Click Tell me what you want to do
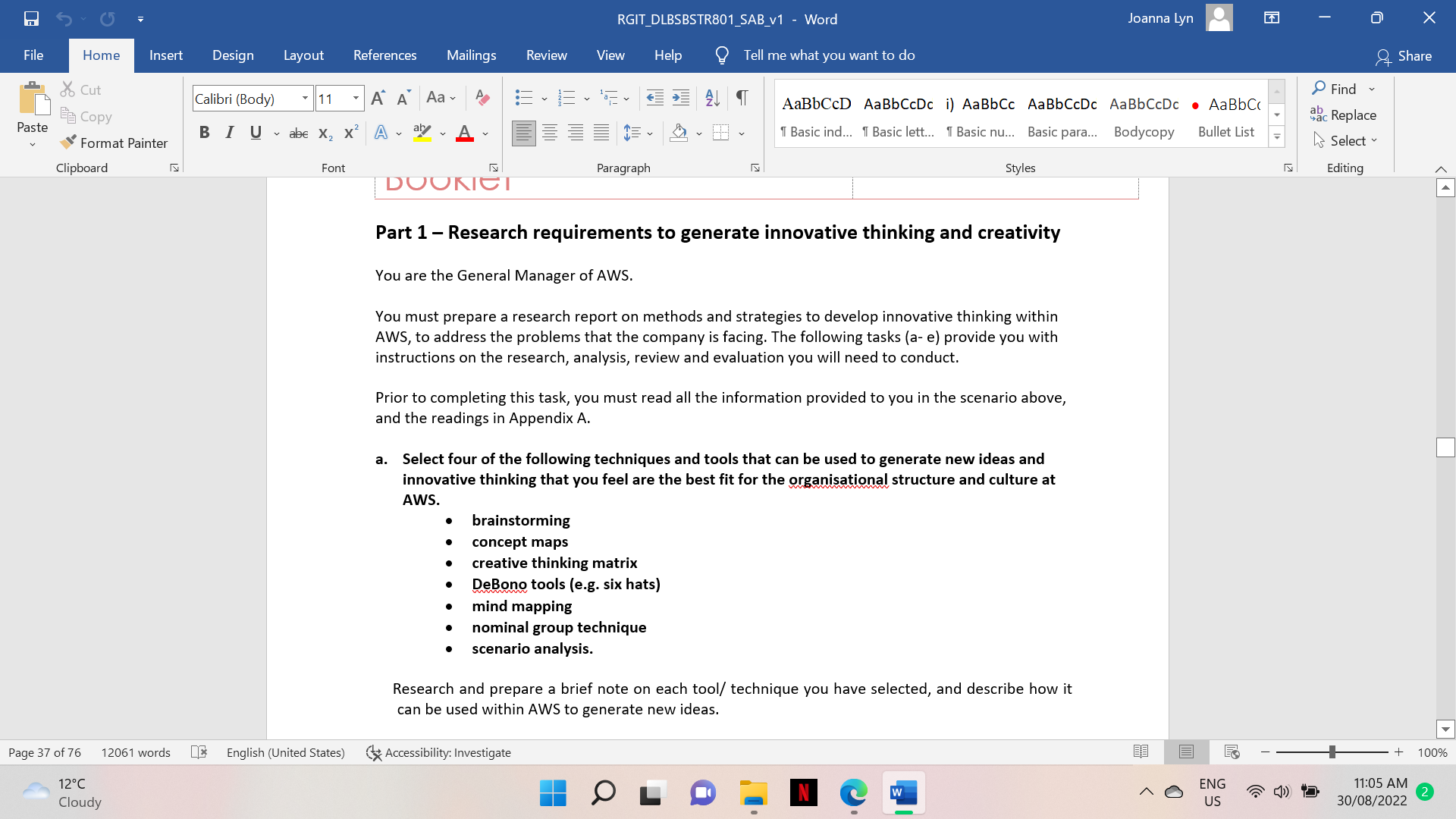The height and width of the screenshot is (819, 1456). point(829,55)
